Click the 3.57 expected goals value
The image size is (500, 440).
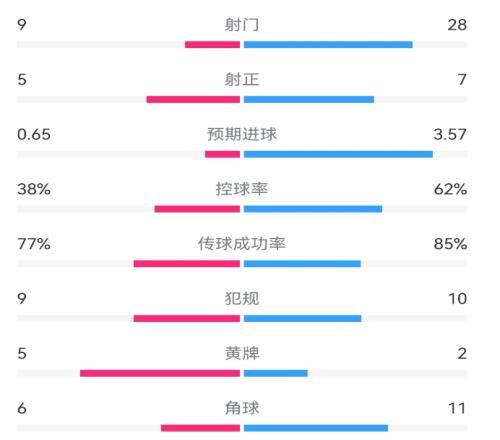pos(450,134)
